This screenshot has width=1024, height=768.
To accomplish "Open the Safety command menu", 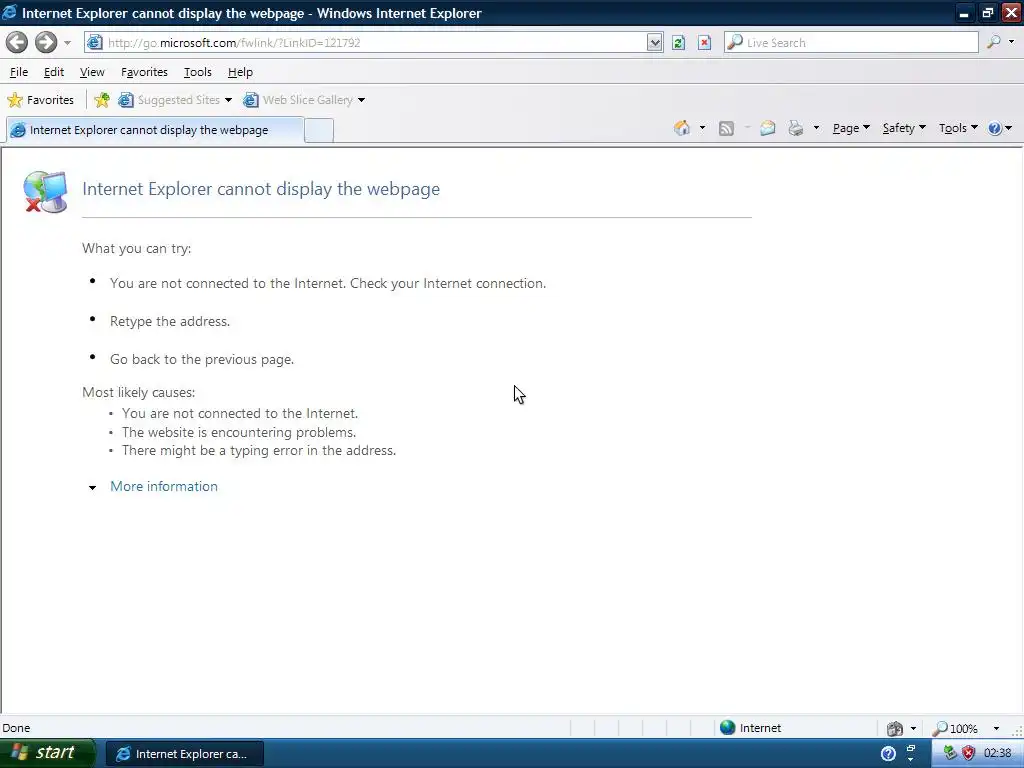I will [x=904, y=128].
